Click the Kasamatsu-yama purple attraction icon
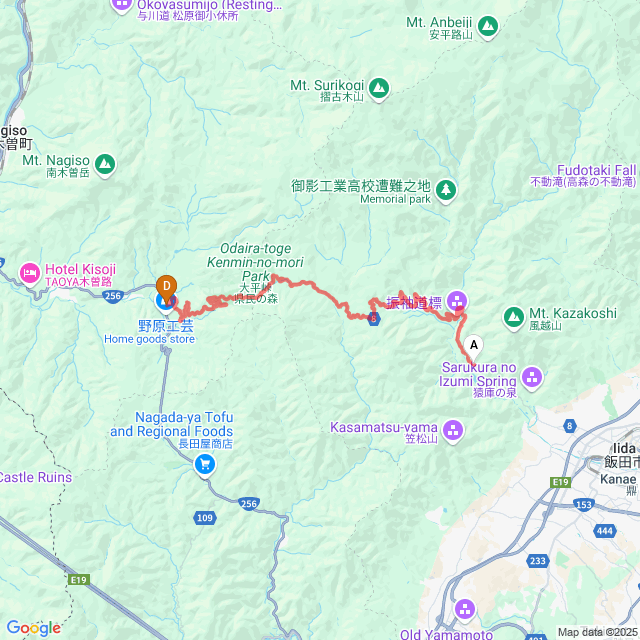This screenshot has width=640, height=640. (x=453, y=430)
